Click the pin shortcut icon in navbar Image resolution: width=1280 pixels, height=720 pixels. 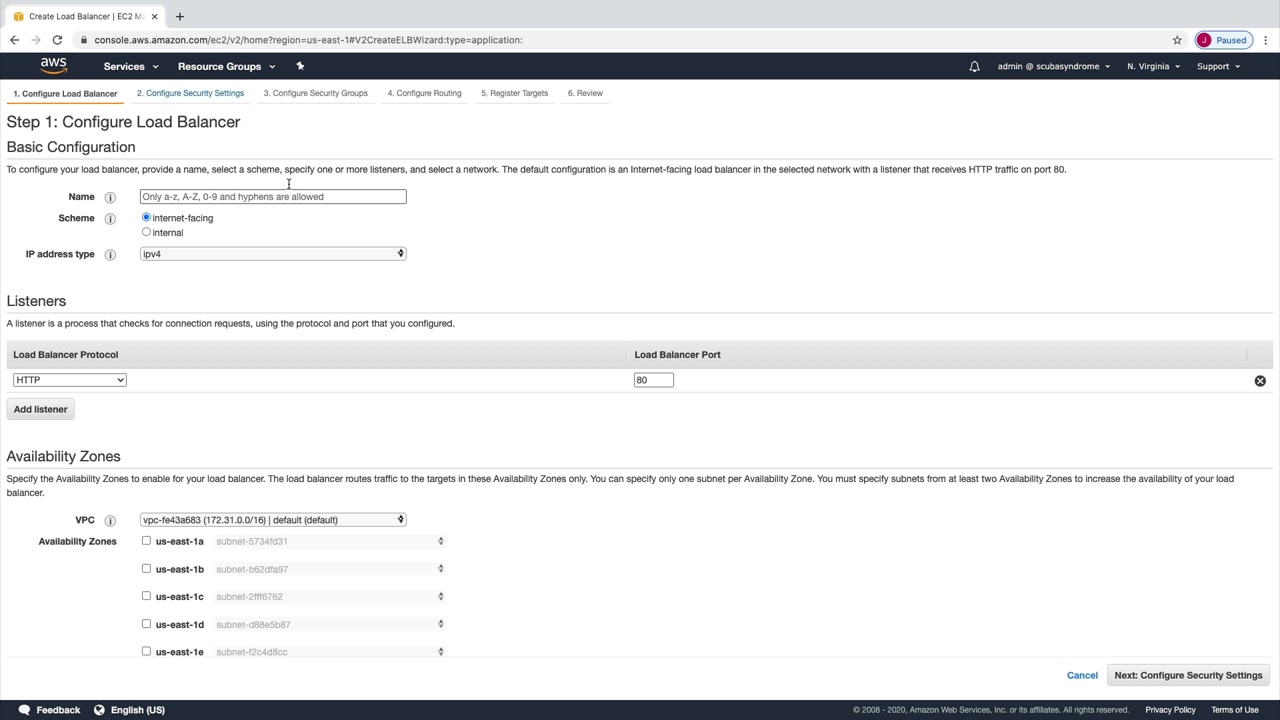[x=300, y=66]
